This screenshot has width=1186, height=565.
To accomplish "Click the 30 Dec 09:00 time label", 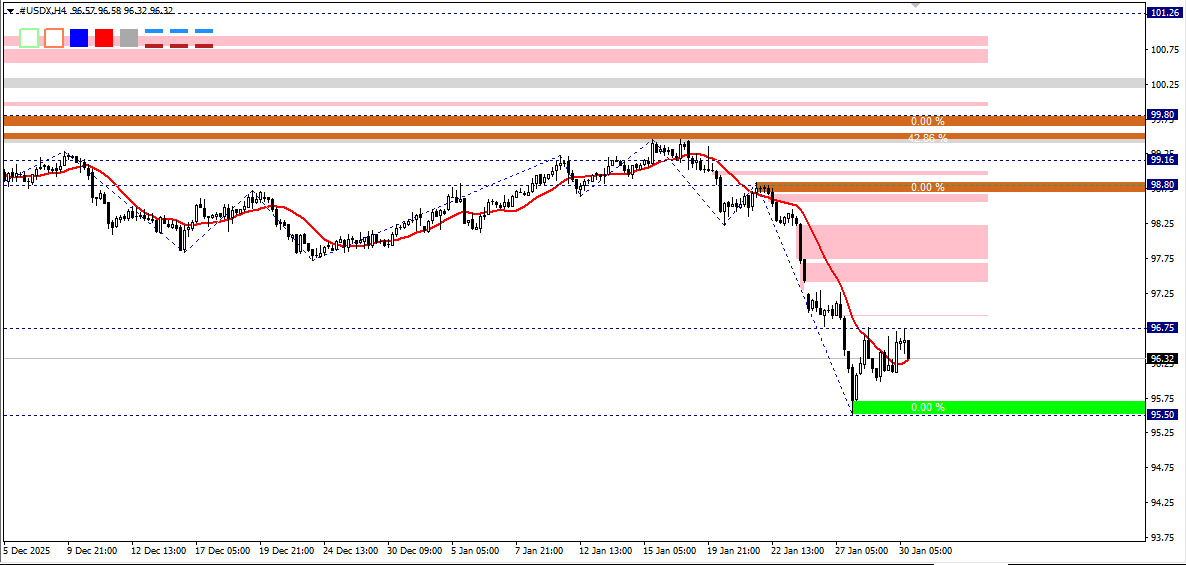I will pyautogui.click(x=414, y=551).
